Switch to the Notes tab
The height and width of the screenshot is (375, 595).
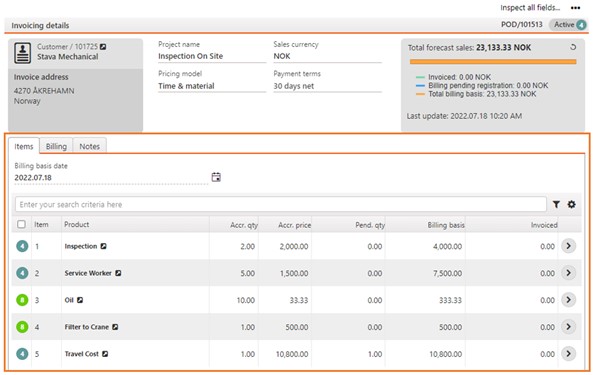90,146
